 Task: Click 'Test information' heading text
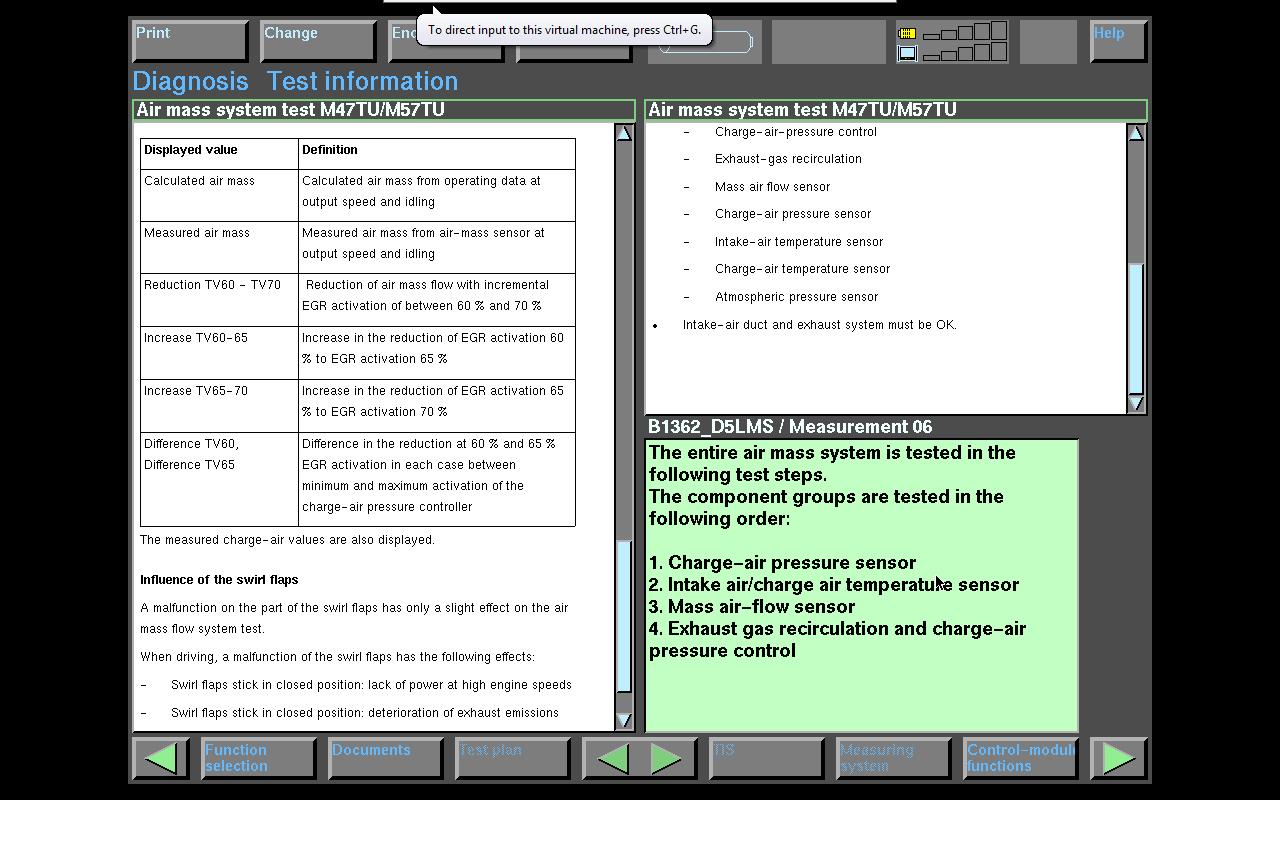coord(362,82)
